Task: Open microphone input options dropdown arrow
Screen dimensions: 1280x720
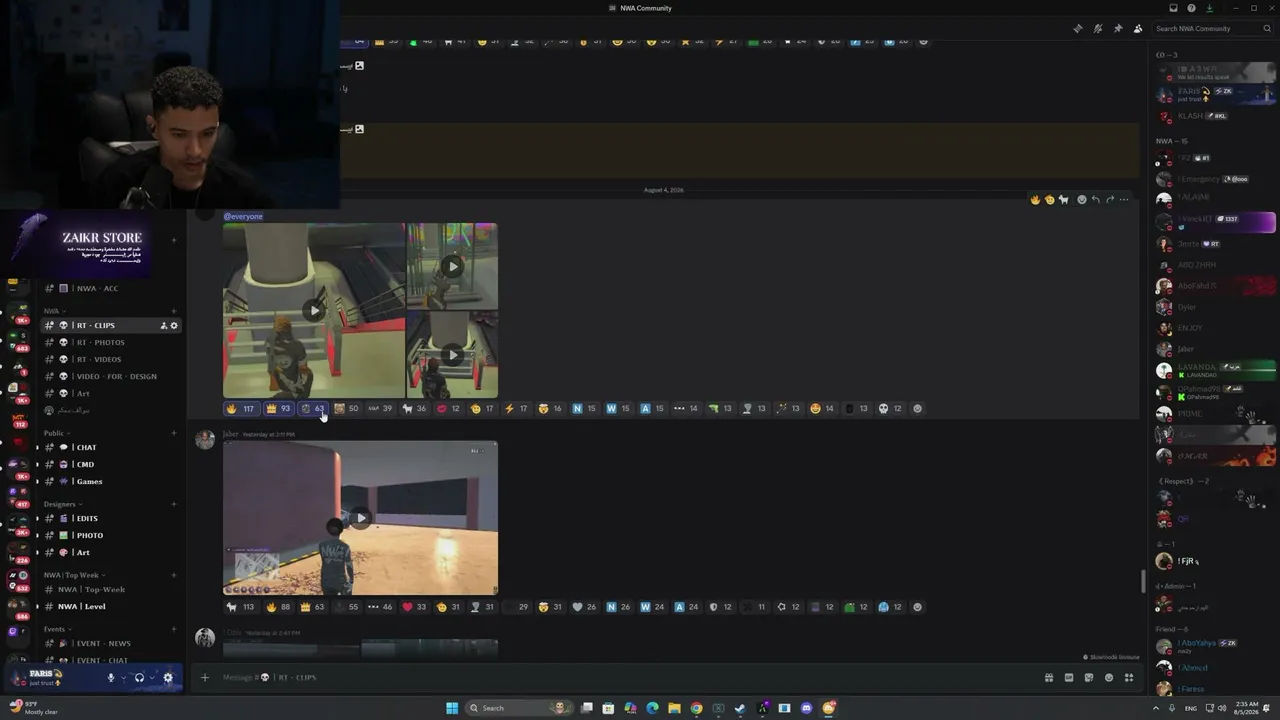Action: tap(123, 678)
